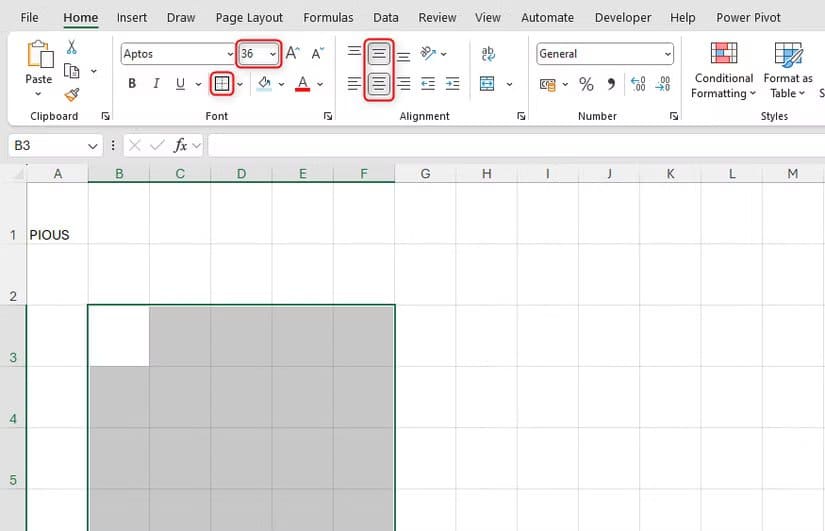This screenshot has height=531, width=825.
Task: Open the Power Pivot tab
Action: coord(748,17)
